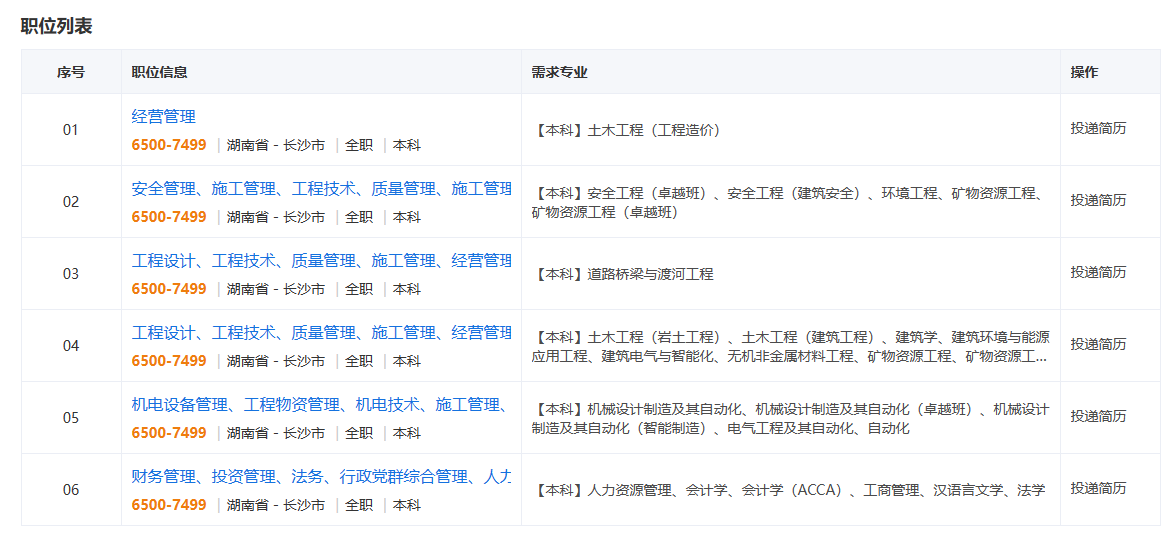Screen dimensions: 1172x537
Task: Open the 机电设备管理 job posting link
Action: coord(321,405)
